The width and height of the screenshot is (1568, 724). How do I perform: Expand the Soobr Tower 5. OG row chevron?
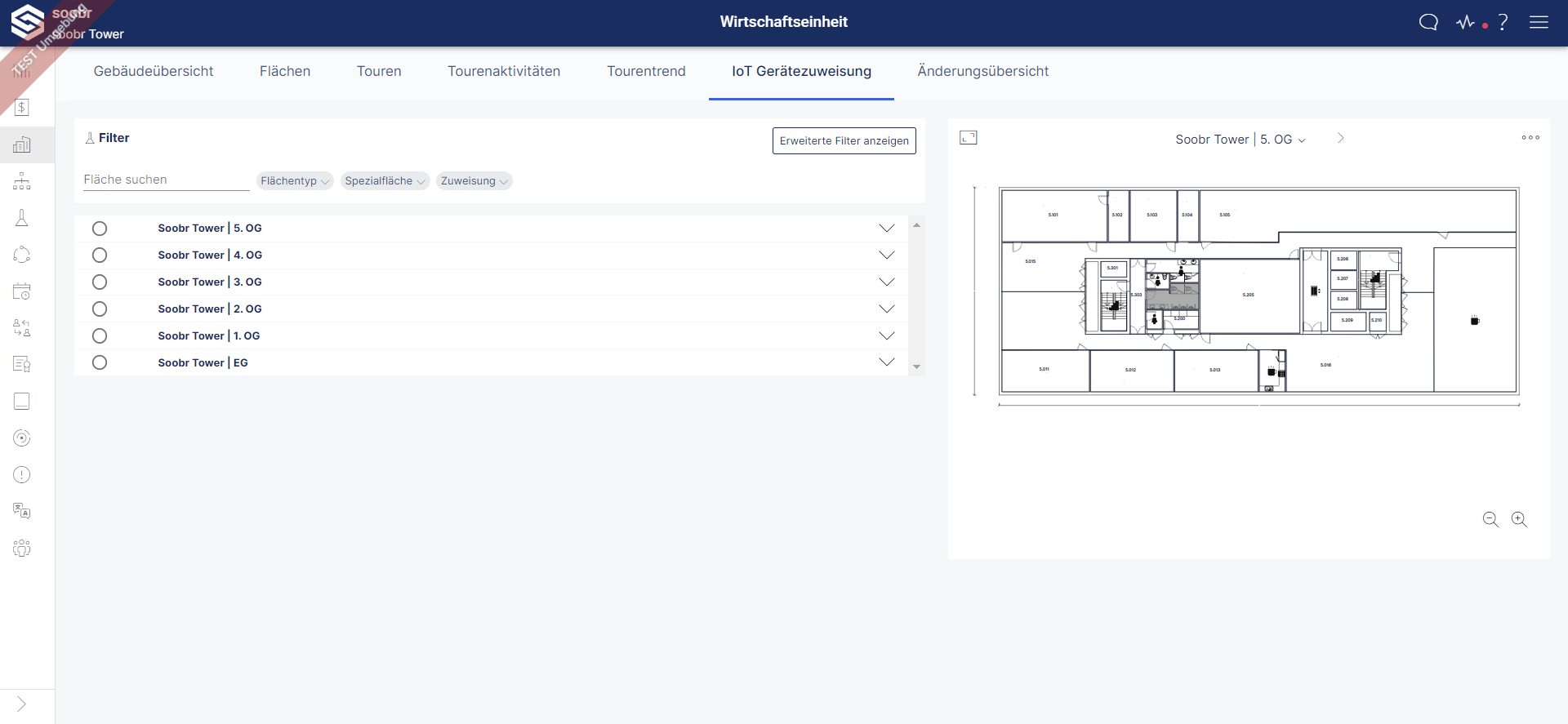[887, 229]
